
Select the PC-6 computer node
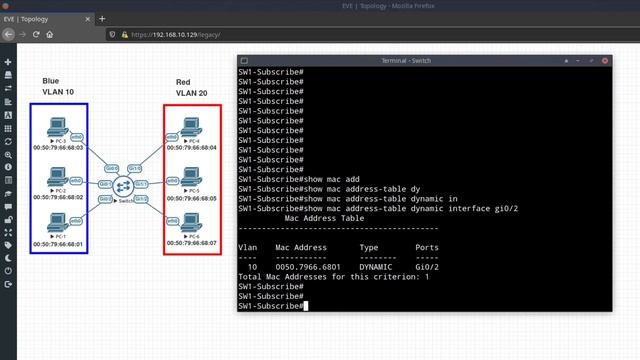(x=191, y=222)
